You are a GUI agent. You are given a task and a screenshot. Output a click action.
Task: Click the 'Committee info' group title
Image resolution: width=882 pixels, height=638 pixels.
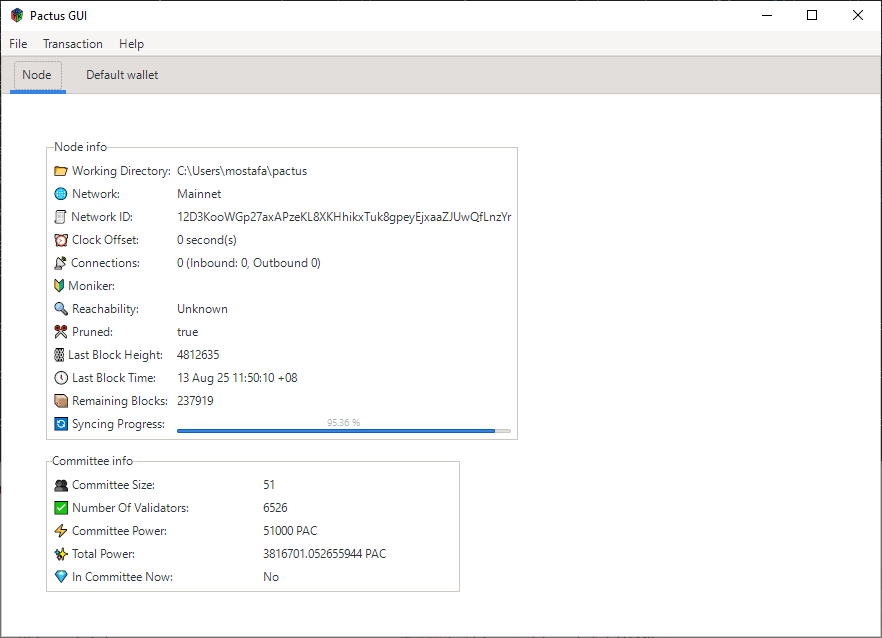click(x=92, y=461)
